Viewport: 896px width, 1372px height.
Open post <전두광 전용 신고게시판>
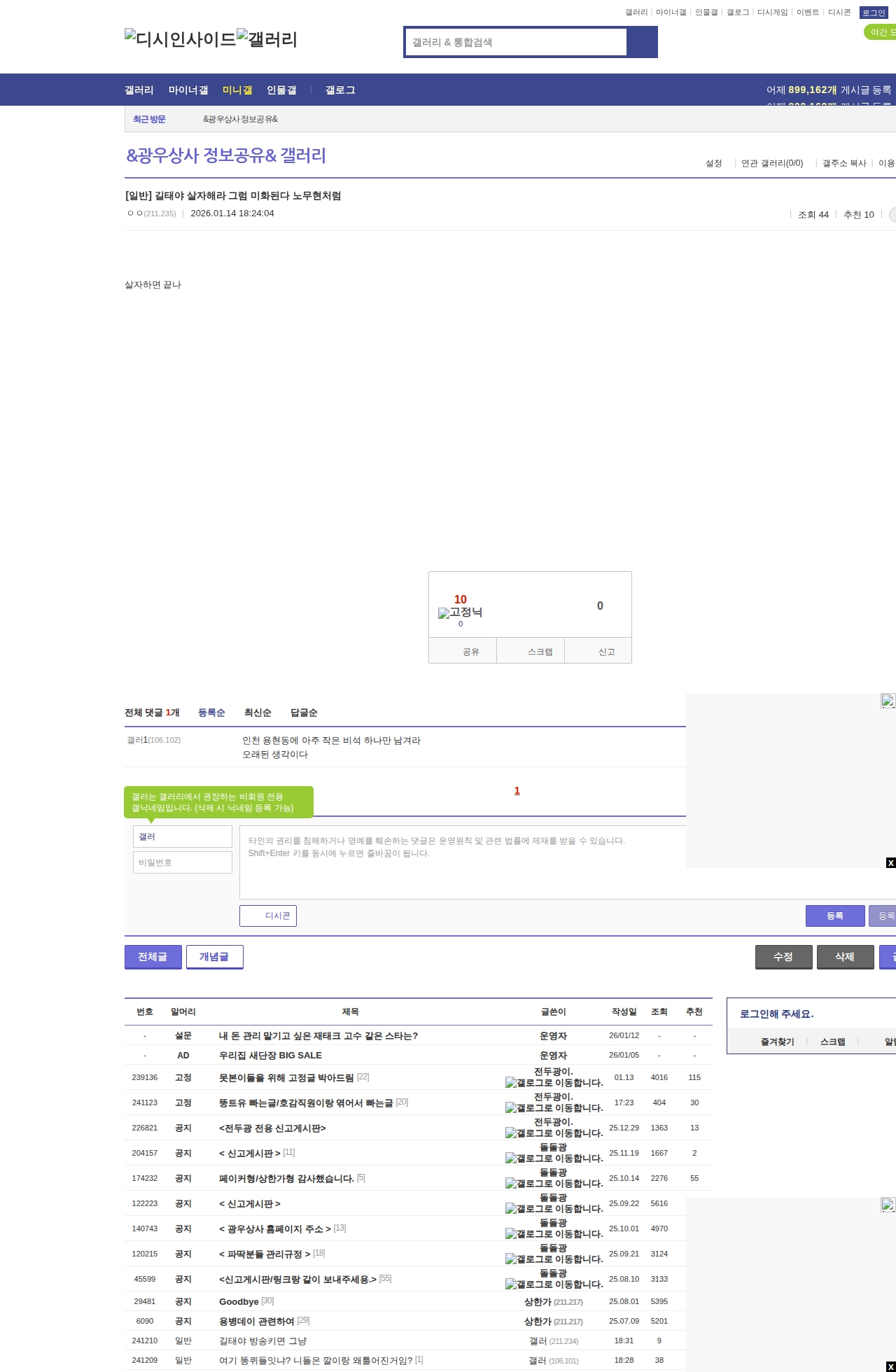tap(272, 1128)
